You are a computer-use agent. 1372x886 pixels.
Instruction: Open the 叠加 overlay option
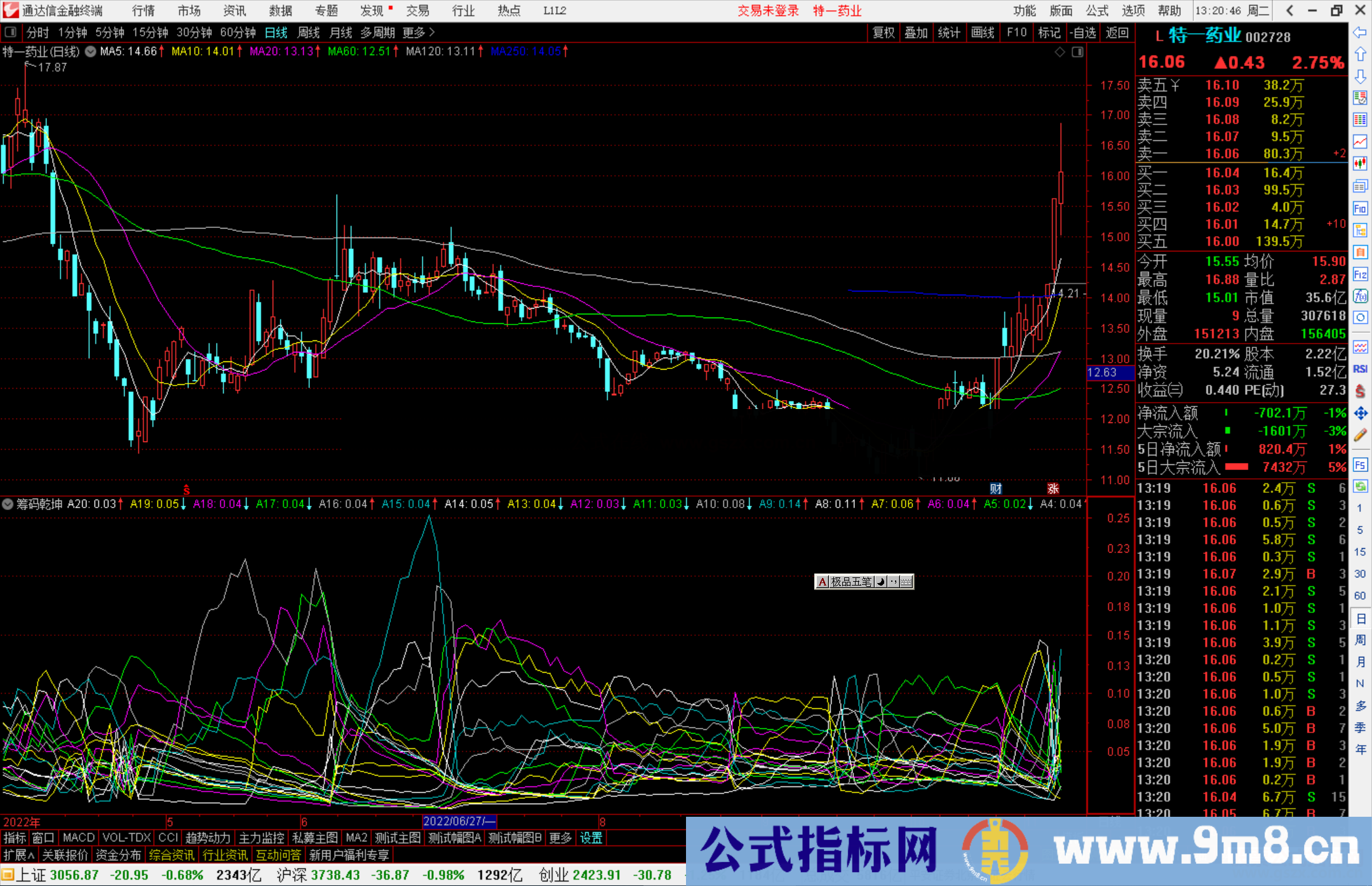pyautogui.click(x=916, y=32)
